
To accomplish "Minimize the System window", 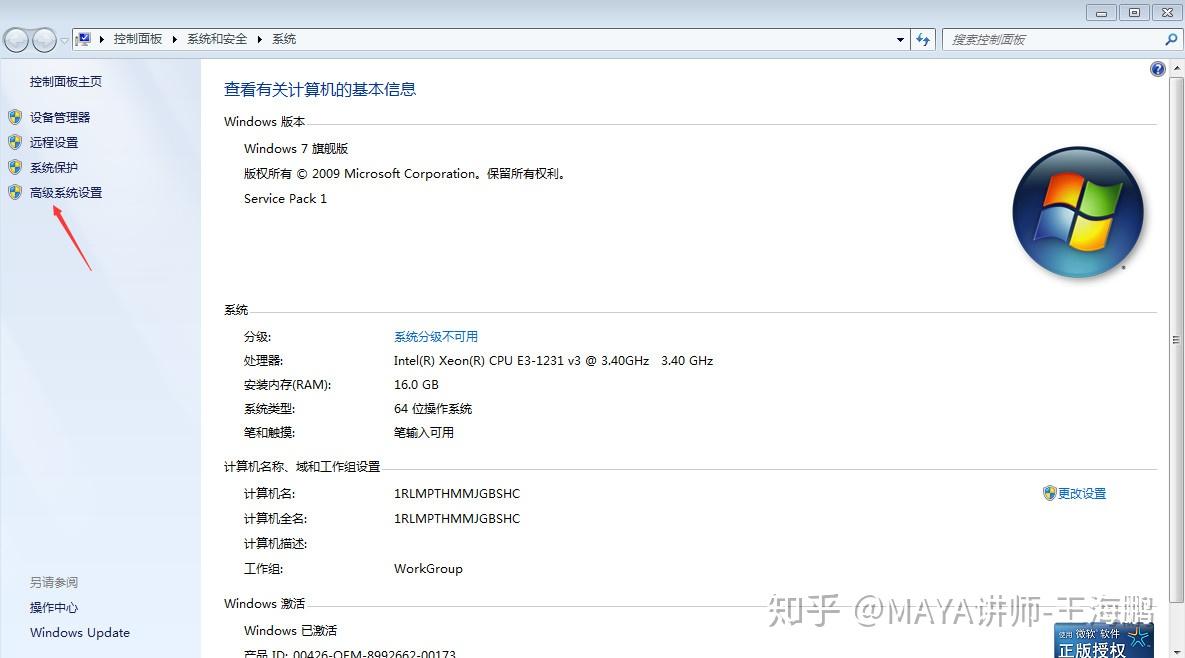I will [1101, 13].
